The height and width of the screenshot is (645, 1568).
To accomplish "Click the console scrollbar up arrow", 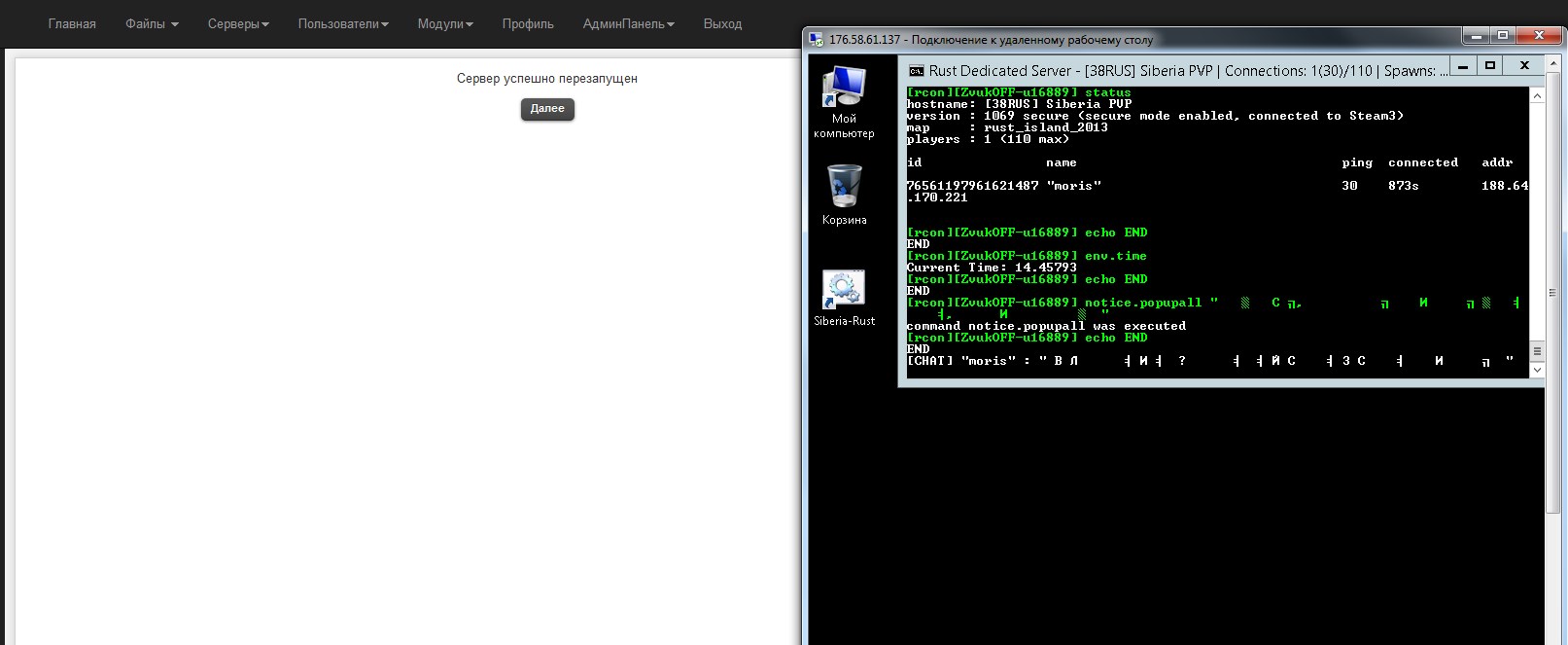I will click(x=1537, y=95).
